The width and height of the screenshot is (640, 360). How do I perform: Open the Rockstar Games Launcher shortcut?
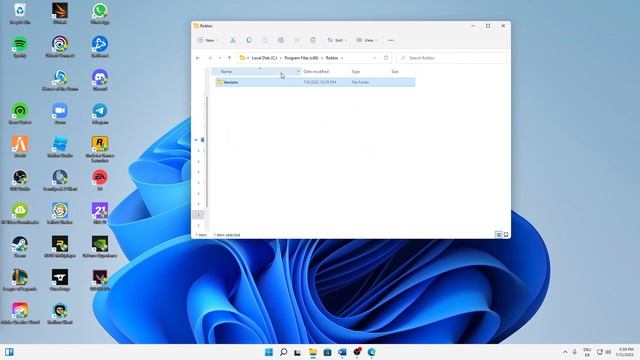tap(100, 149)
